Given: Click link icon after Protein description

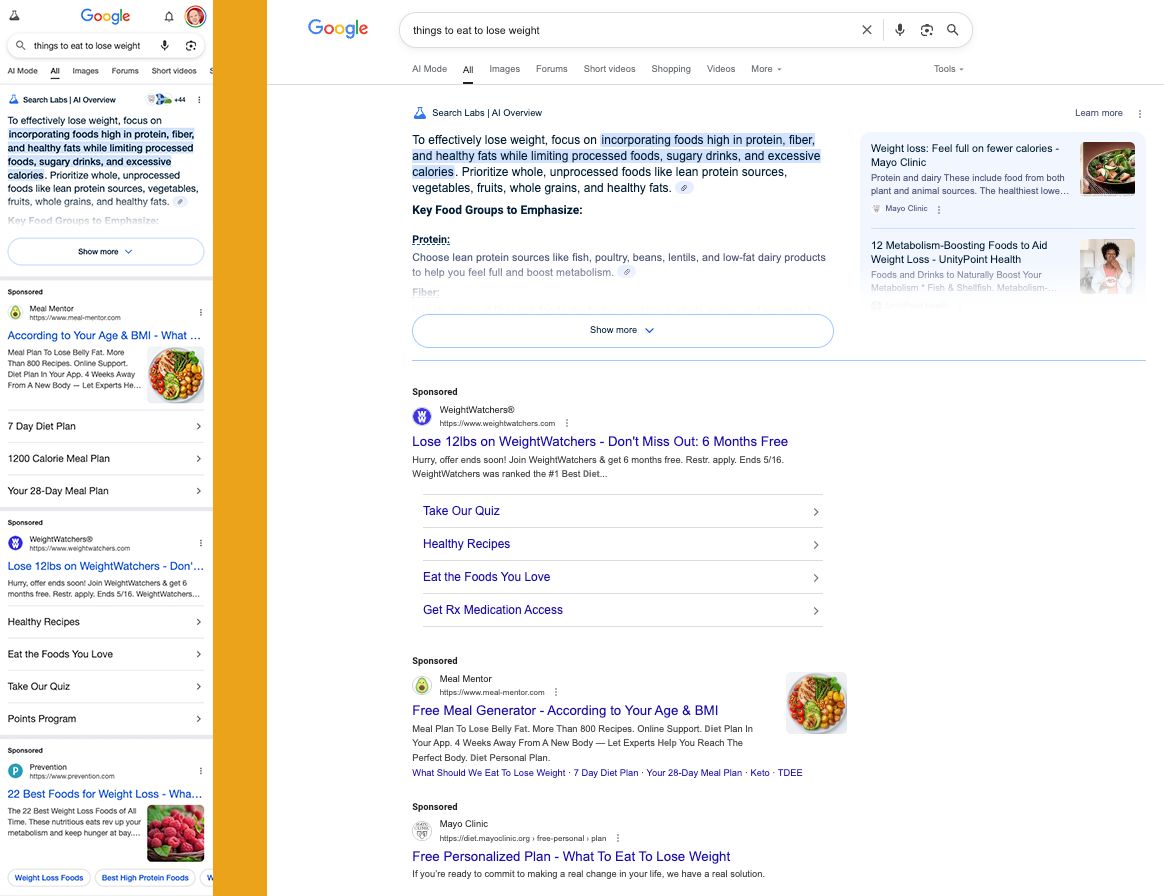Looking at the screenshot, I should 627,272.
